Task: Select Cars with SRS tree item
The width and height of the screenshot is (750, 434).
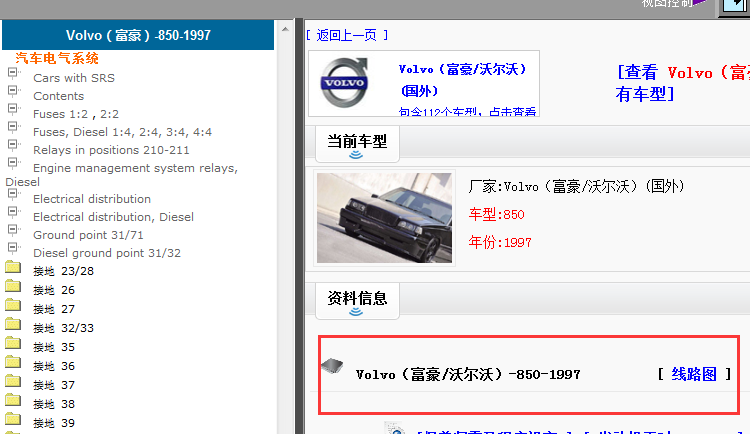Action: [x=74, y=78]
